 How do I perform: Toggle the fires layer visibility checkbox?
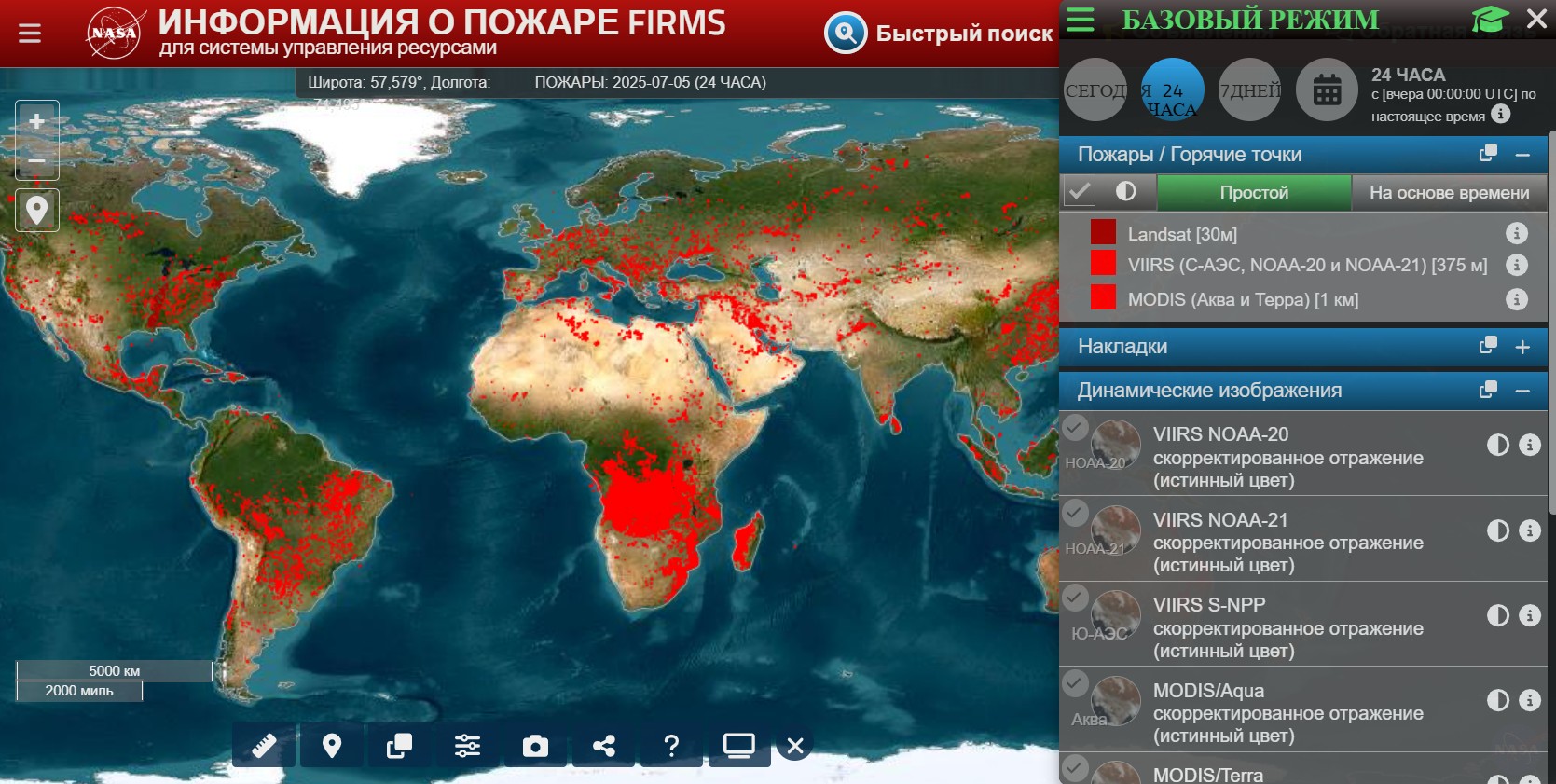(x=1080, y=192)
